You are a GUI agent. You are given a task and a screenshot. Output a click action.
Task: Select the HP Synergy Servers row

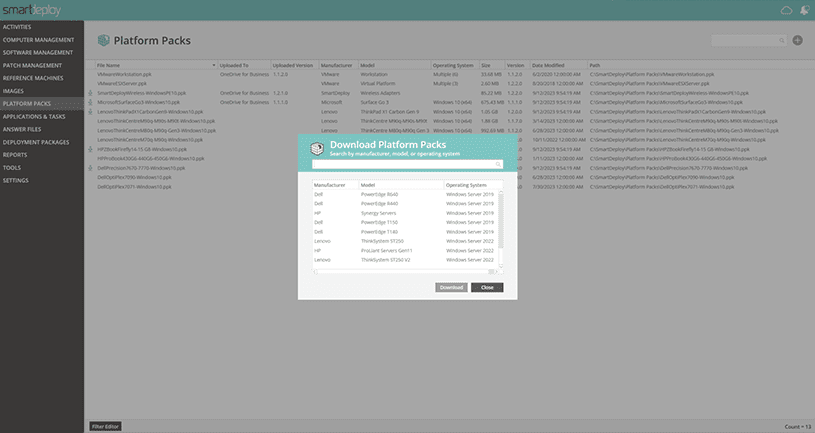pos(405,213)
